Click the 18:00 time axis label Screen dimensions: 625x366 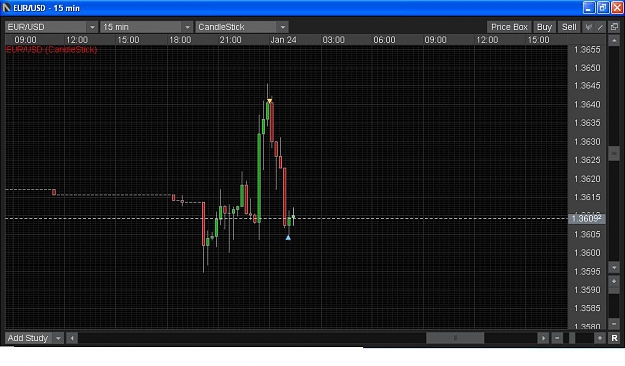(x=180, y=40)
